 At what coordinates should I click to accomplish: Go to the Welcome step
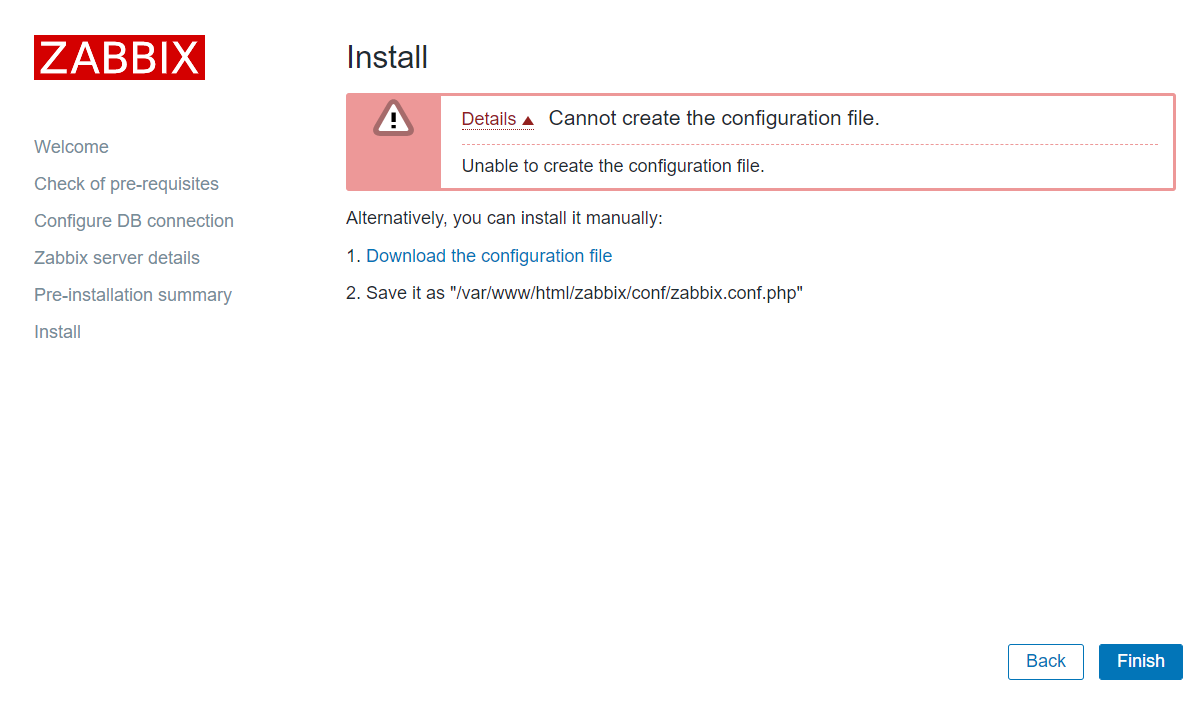click(71, 147)
